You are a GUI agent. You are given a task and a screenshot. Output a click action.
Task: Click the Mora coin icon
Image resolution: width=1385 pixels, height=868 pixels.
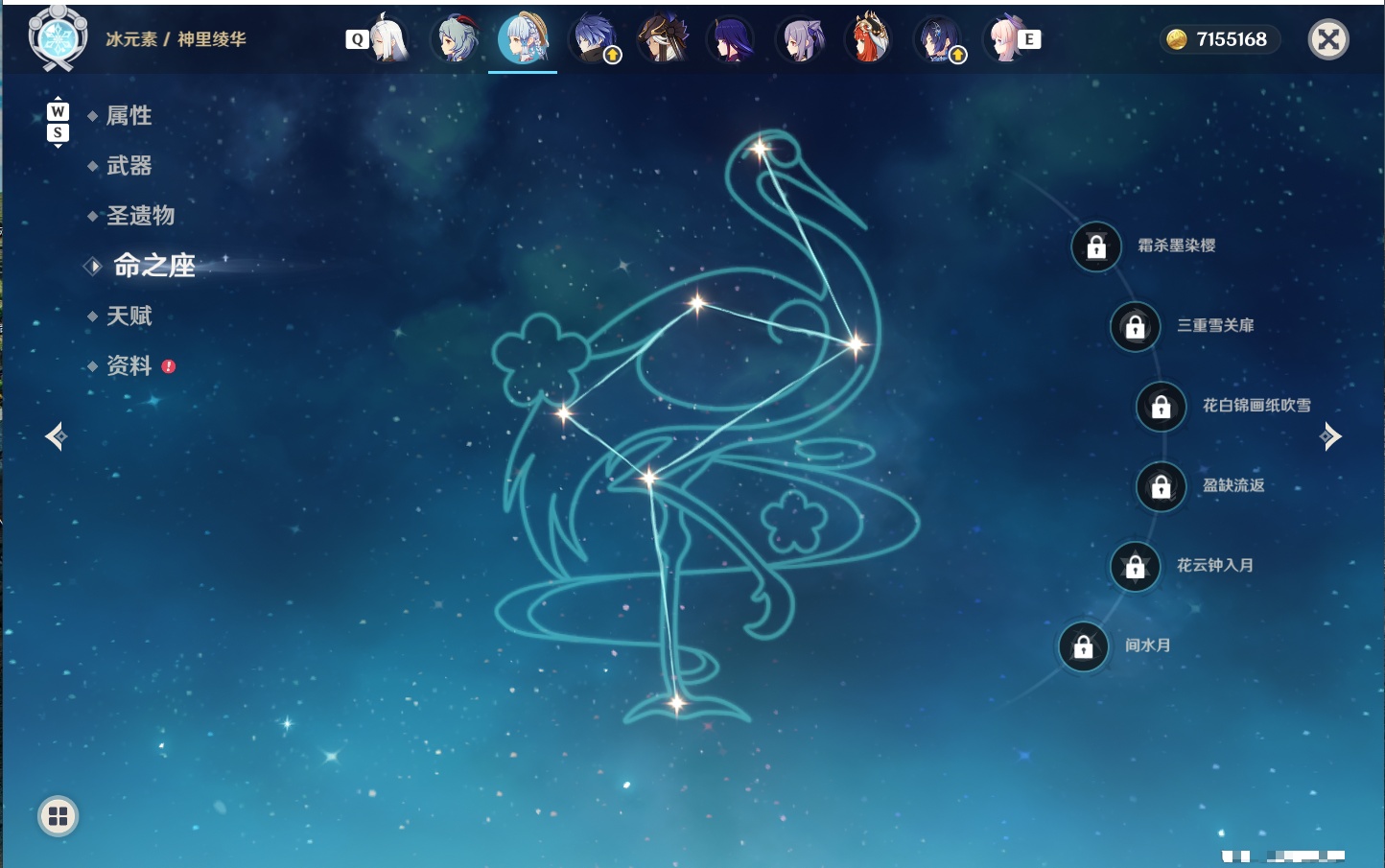1176,39
